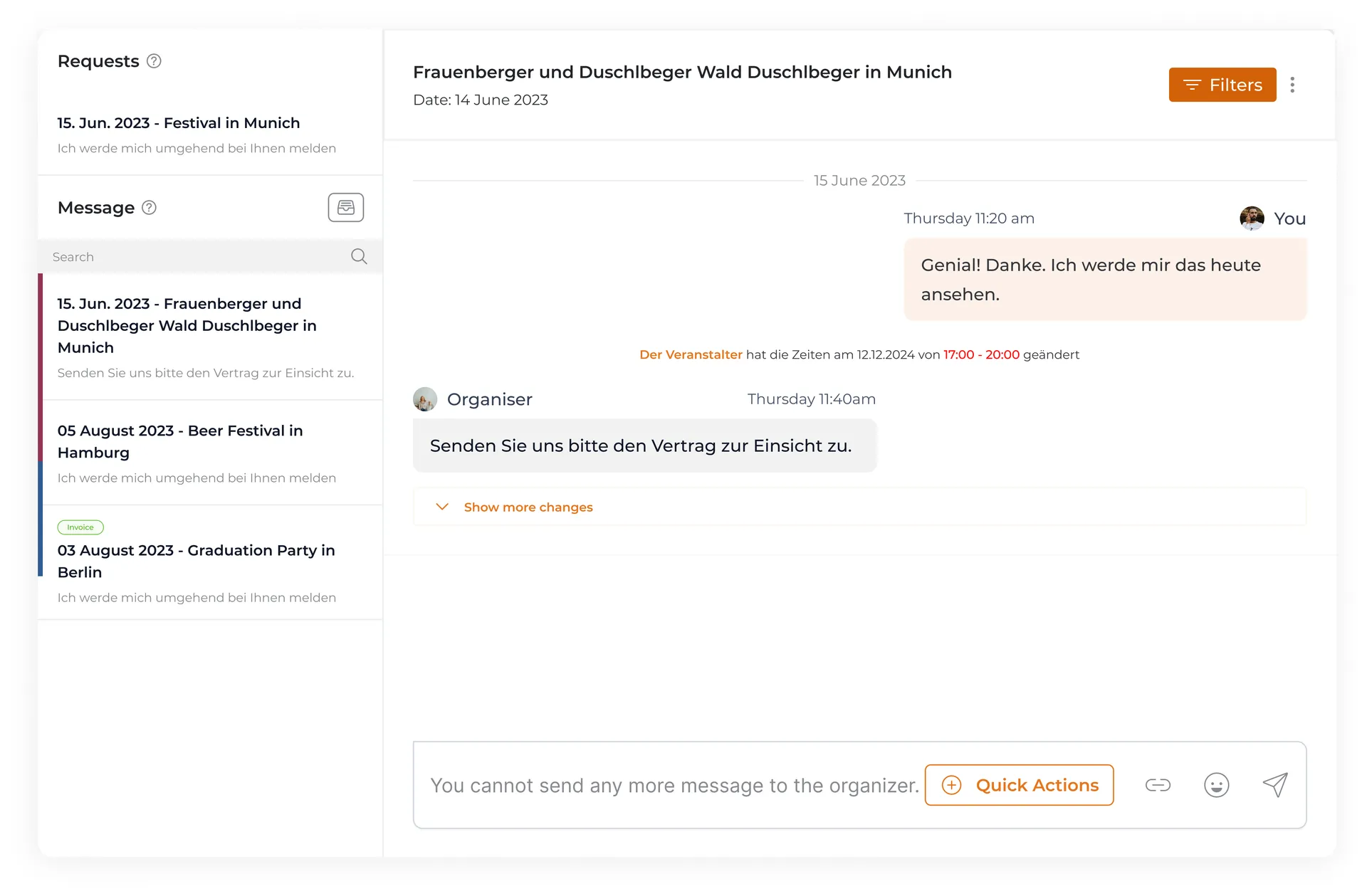
Task: Click the paper plane send icon
Action: click(1275, 785)
